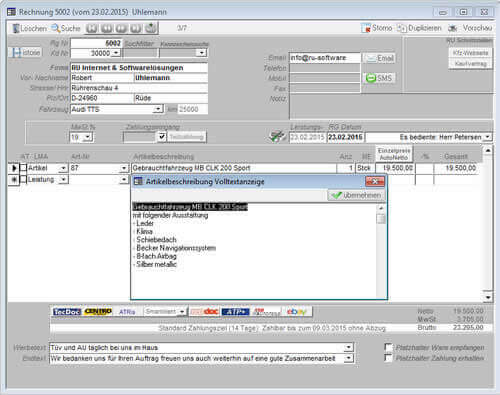
Task: Add a new record with plus icon
Action: pyautogui.click(x=151, y=28)
